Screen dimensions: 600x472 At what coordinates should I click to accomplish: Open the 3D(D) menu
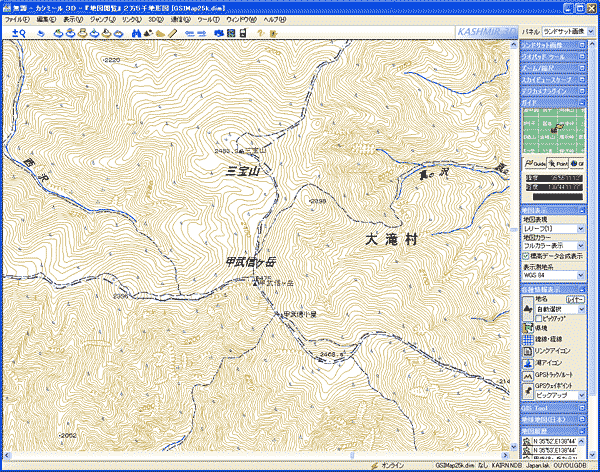tap(156, 20)
